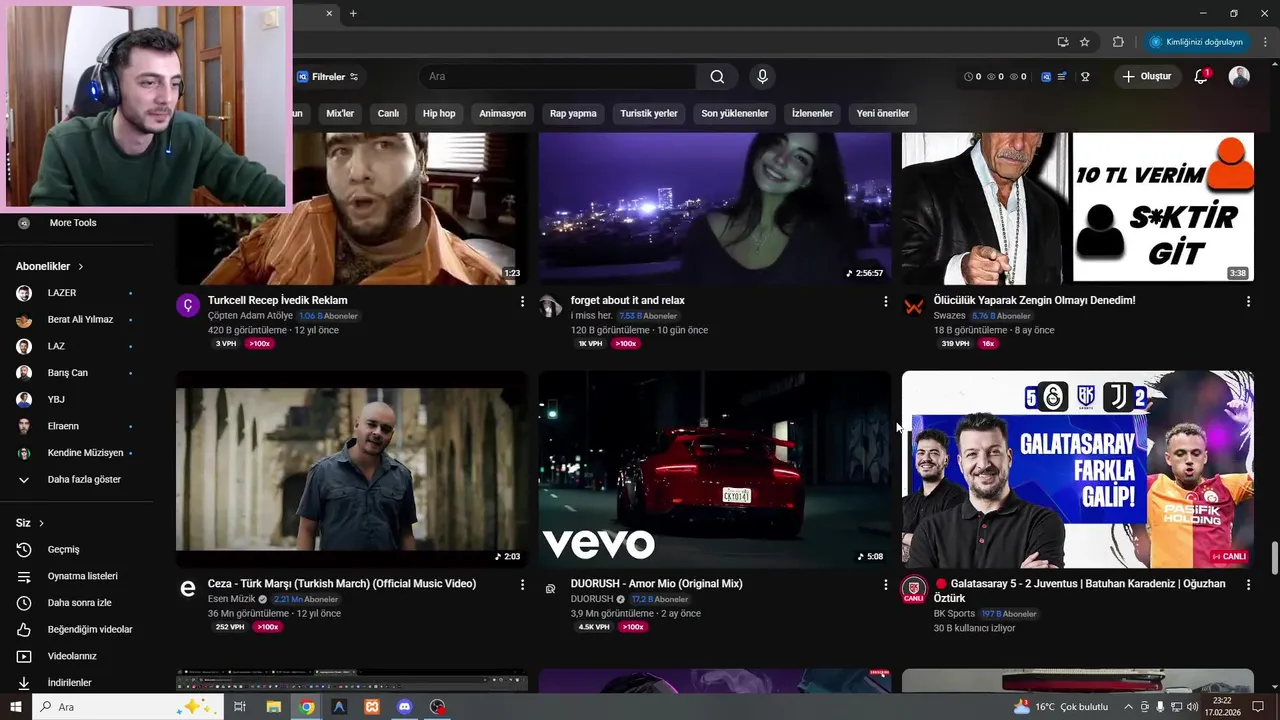
Task: Open options for Turkcell Recep İvedik Reklam
Action: 522,301
